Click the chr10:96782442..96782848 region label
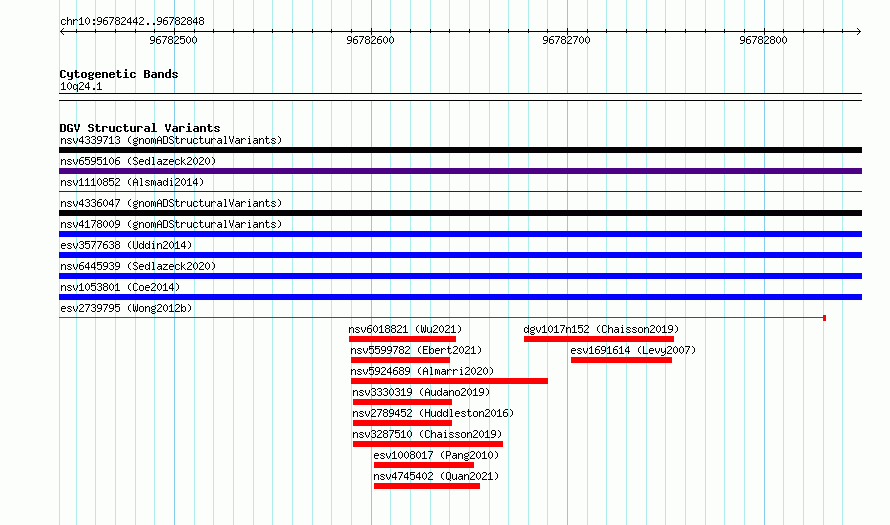 pyautogui.click(x=132, y=22)
